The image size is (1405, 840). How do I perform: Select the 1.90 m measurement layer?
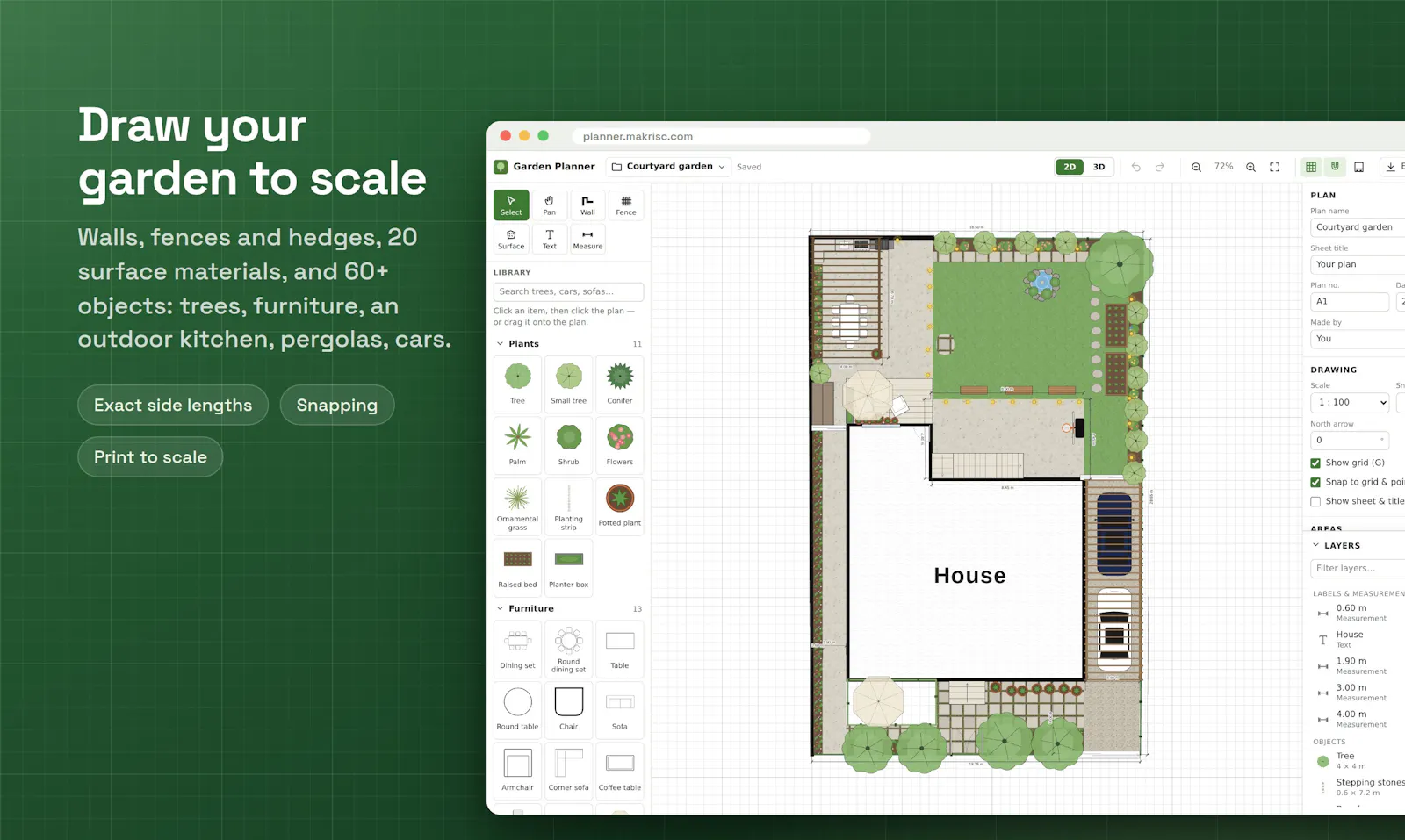pos(1358,666)
